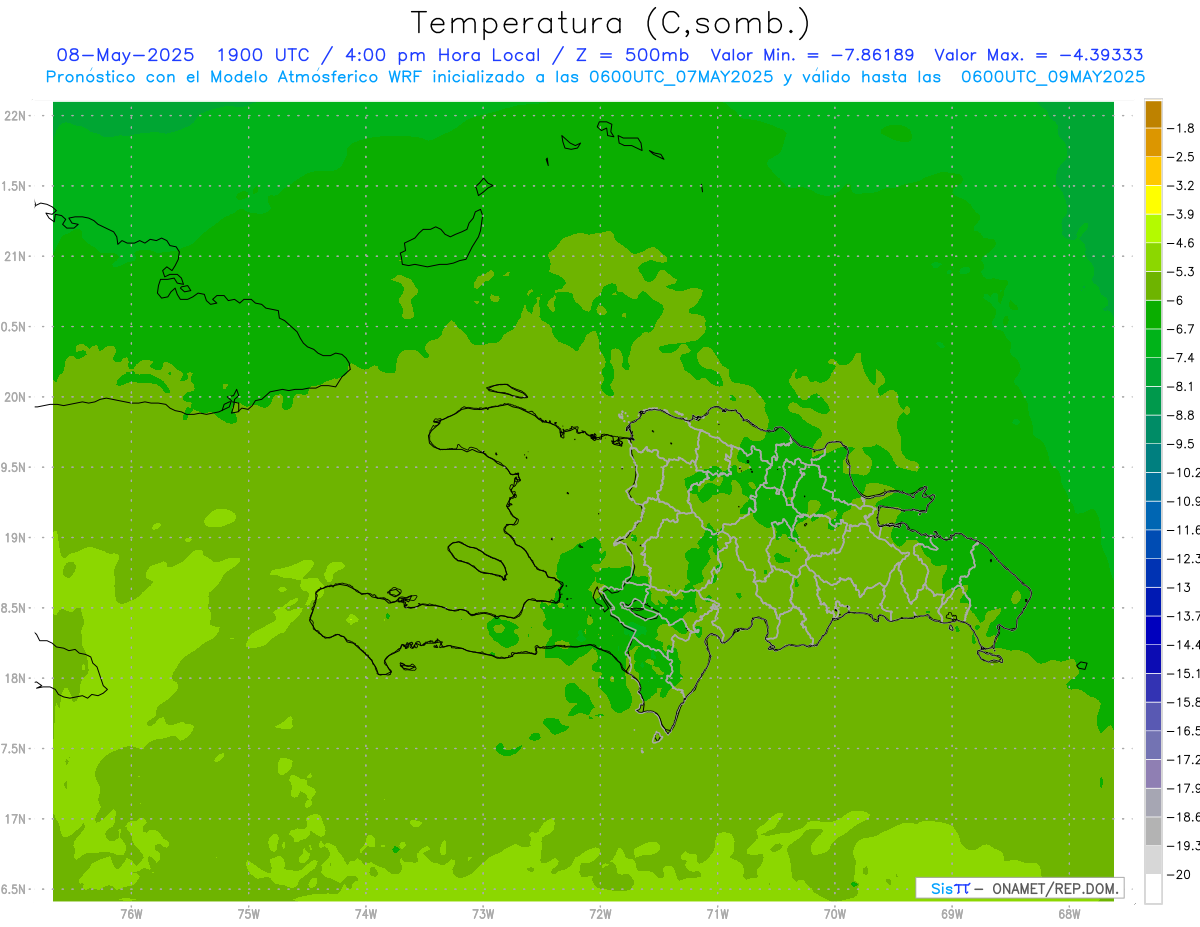
Task: Click the '75W' longitude label
Action: [x=249, y=914]
